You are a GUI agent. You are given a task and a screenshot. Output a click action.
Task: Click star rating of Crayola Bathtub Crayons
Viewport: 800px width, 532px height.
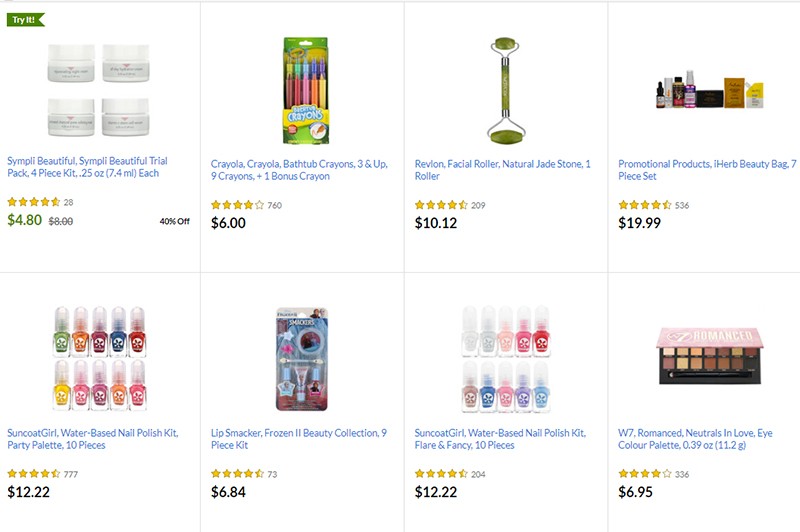pyautogui.click(x=237, y=205)
